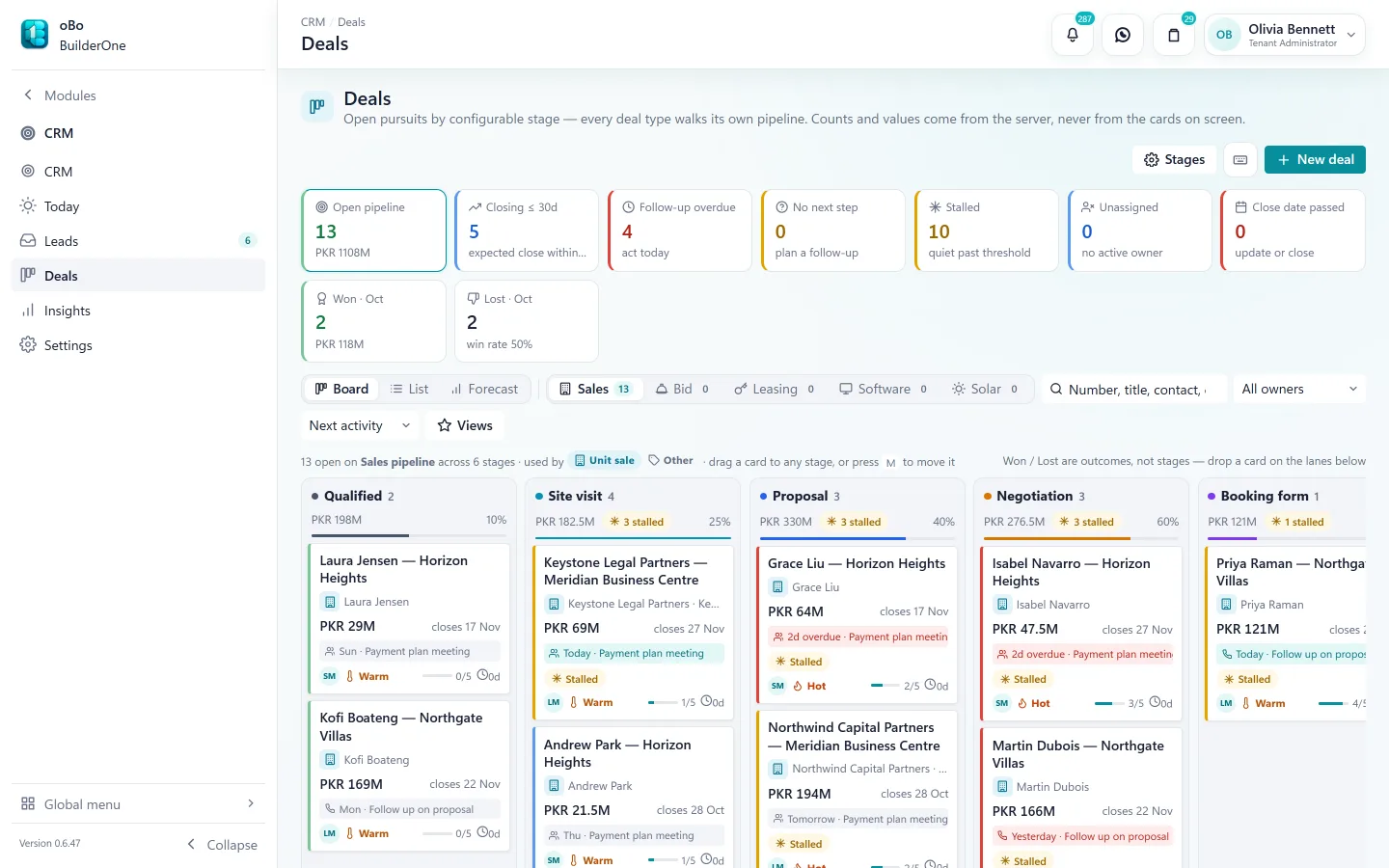Click SM owner badge on Laura Jensen card
Image resolution: width=1389 pixels, height=868 pixels.
[x=329, y=676]
